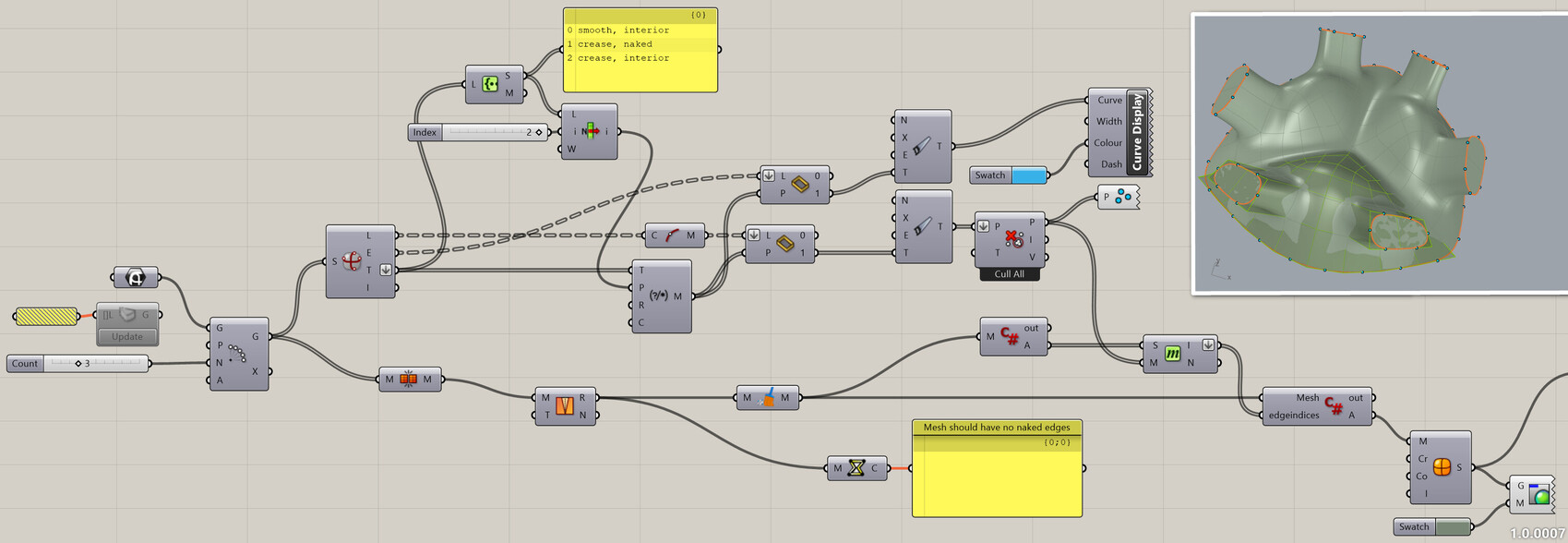
Task: Click the Index slider grip showing 2
Action: pos(539,132)
